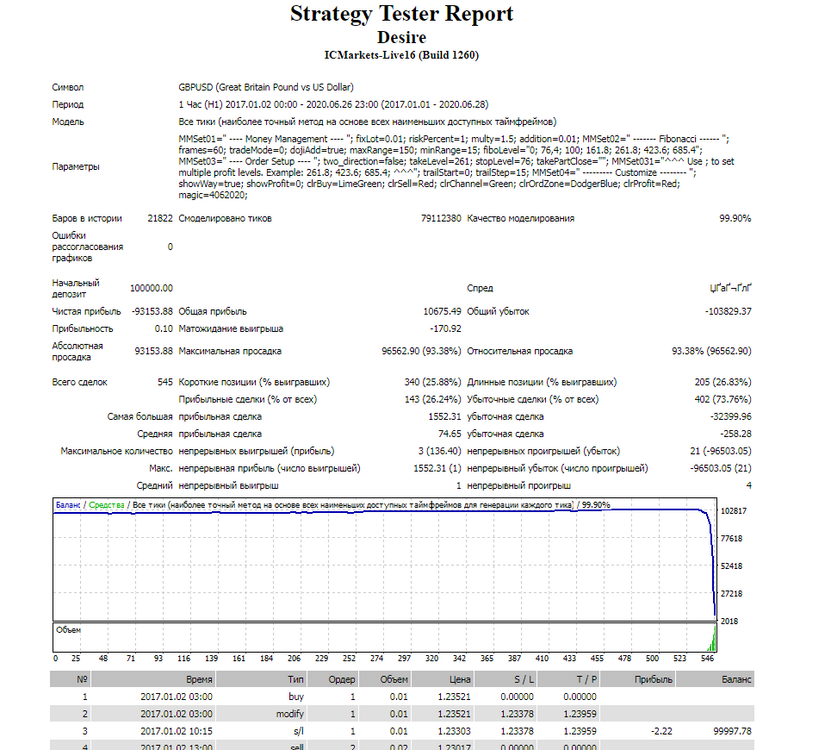The image size is (831, 750).
Task: Select loss trades value 402 (73.76%)
Action: pos(723,399)
